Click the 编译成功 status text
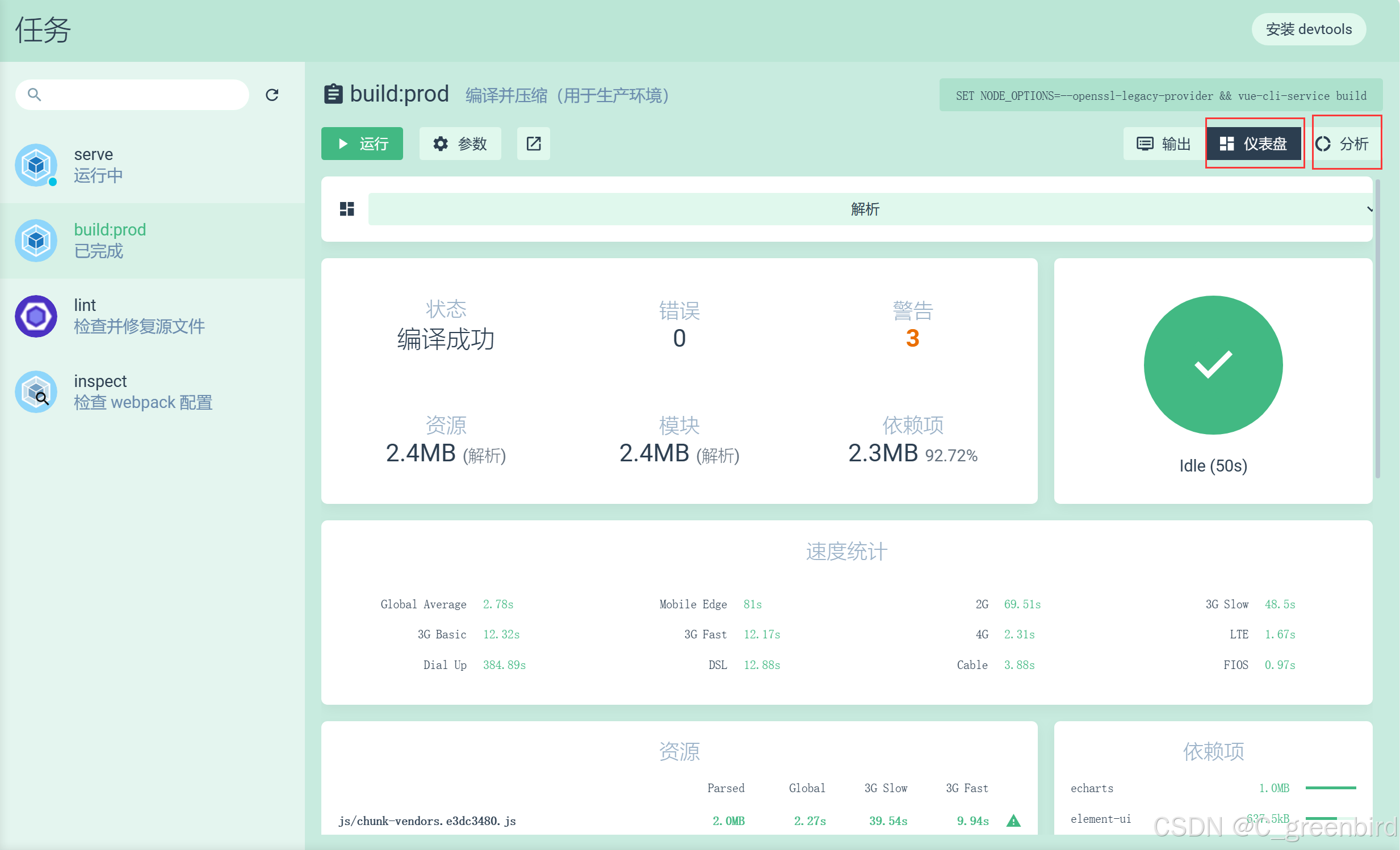1400x850 pixels. tap(446, 339)
